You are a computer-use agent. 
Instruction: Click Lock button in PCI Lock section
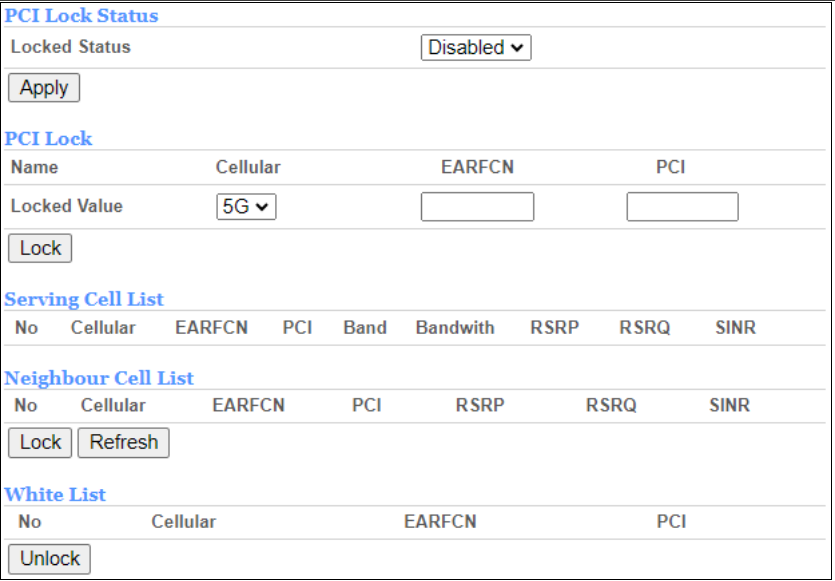40,248
